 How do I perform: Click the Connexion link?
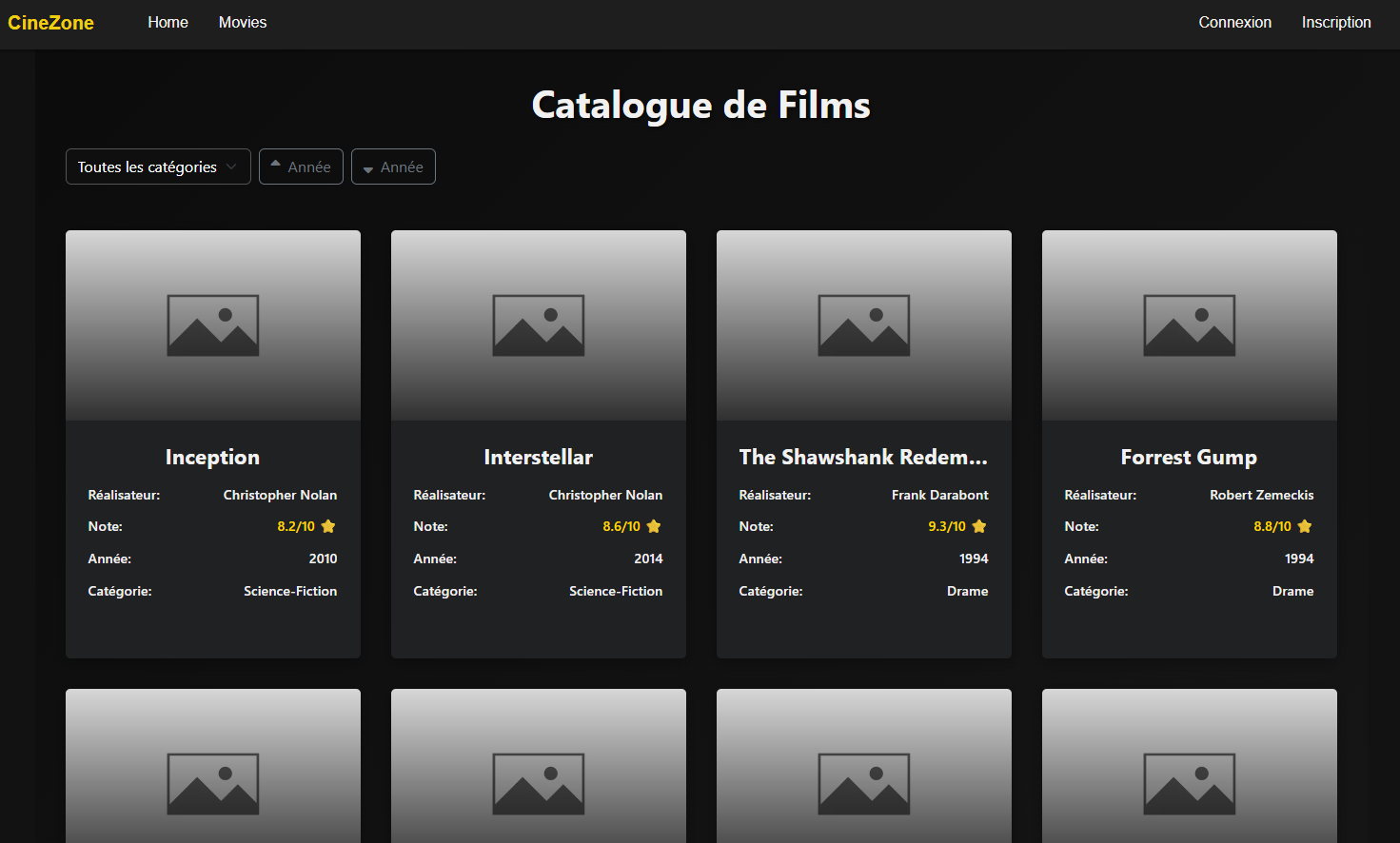[1234, 22]
